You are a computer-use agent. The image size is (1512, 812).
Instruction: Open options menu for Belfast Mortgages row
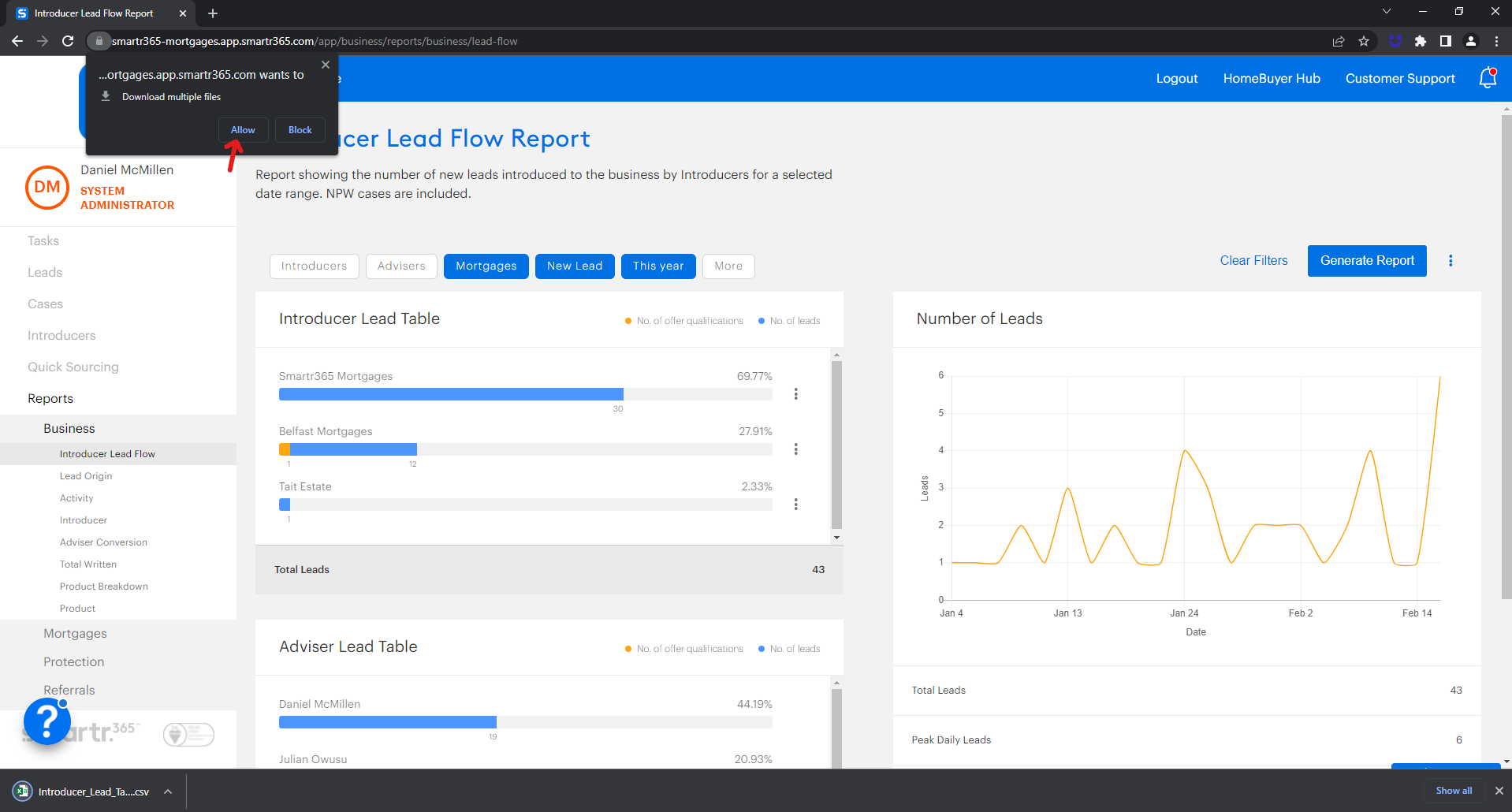click(x=796, y=449)
